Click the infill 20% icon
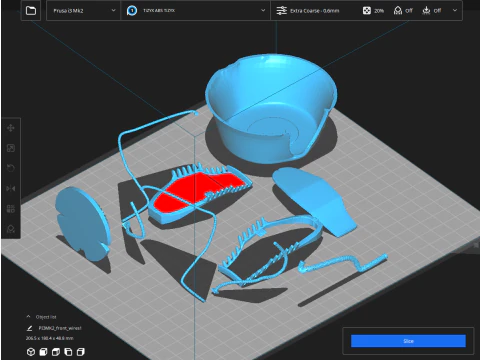The width and height of the screenshot is (480, 360). coord(367,11)
